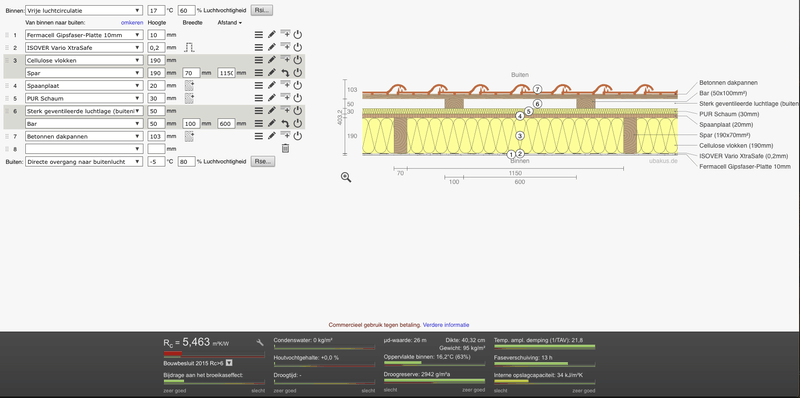Change the hatch pattern icon for PUR Schaum
800x398 pixels.
[x=189, y=98]
